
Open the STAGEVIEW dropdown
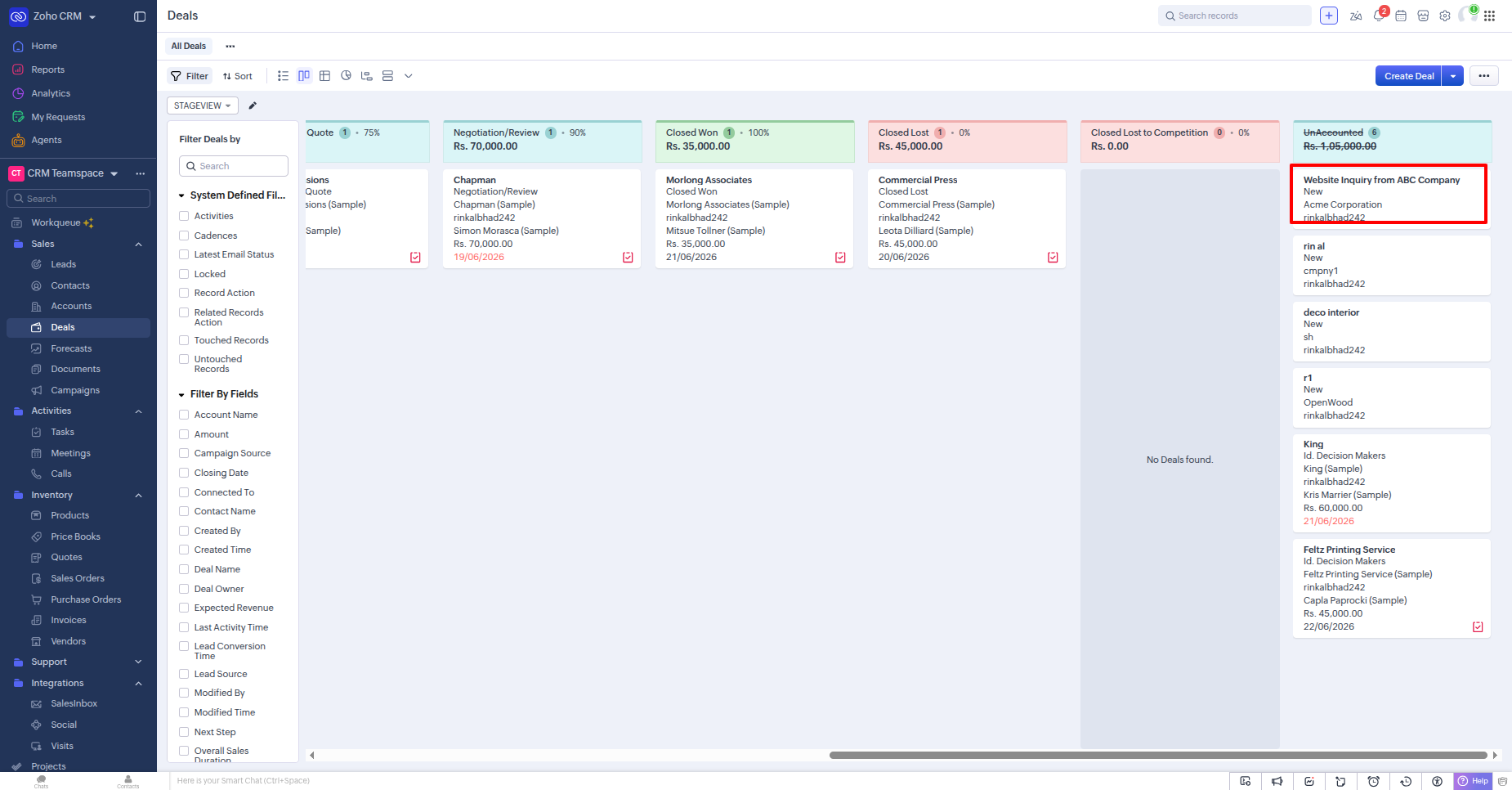(203, 105)
